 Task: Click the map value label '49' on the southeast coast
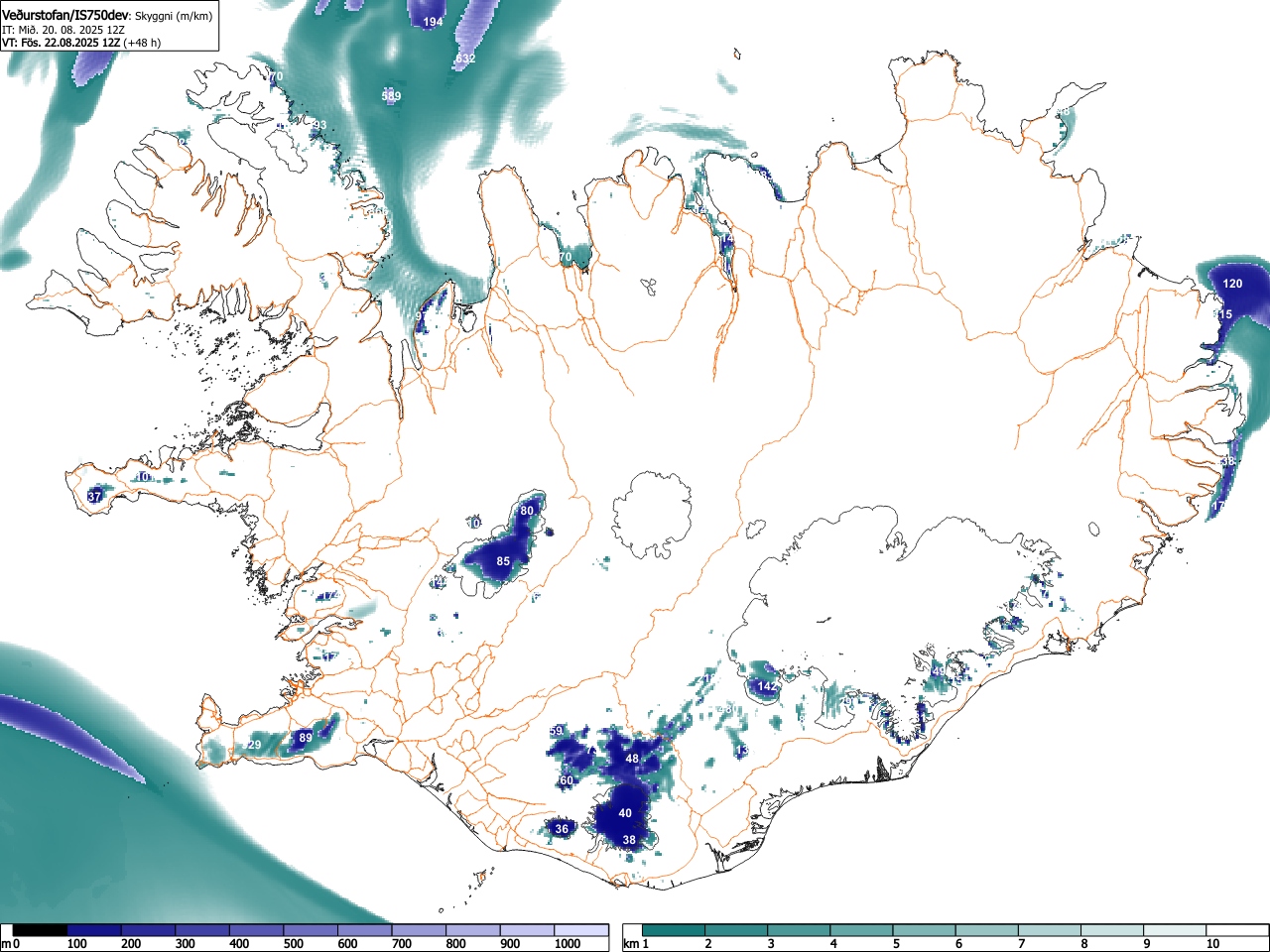939,671
